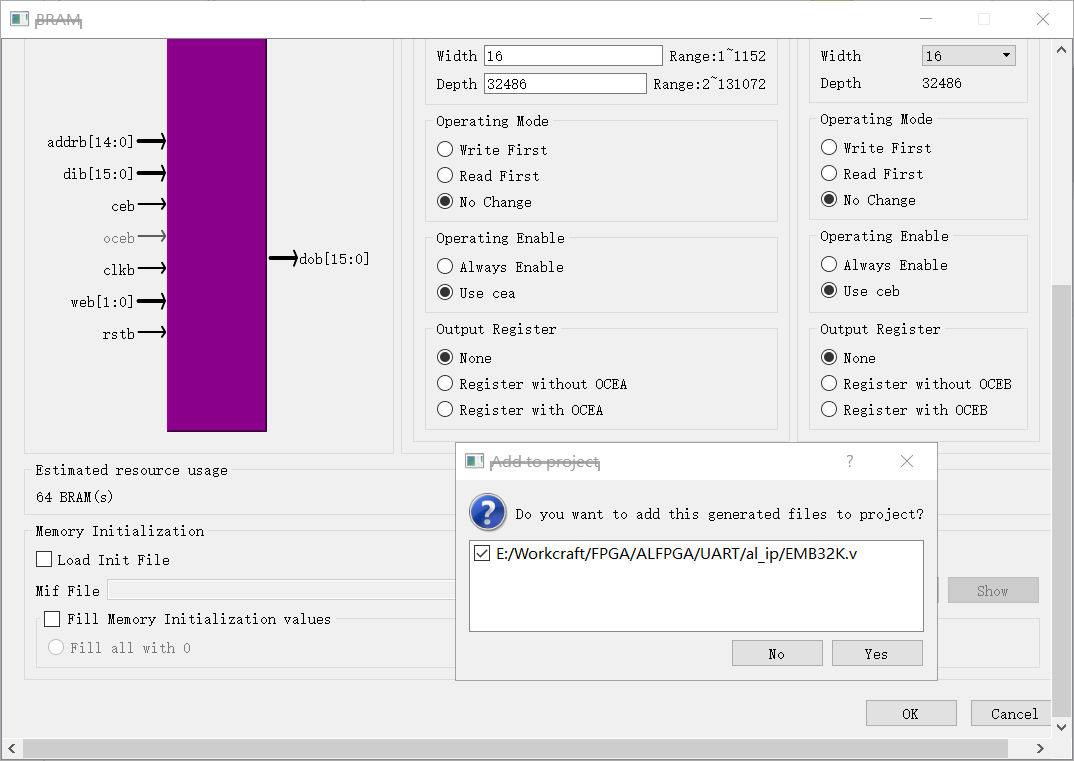This screenshot has height=761, width=1074.
Task: Click No in Add to project dialog
Action: tap(777, 653)
